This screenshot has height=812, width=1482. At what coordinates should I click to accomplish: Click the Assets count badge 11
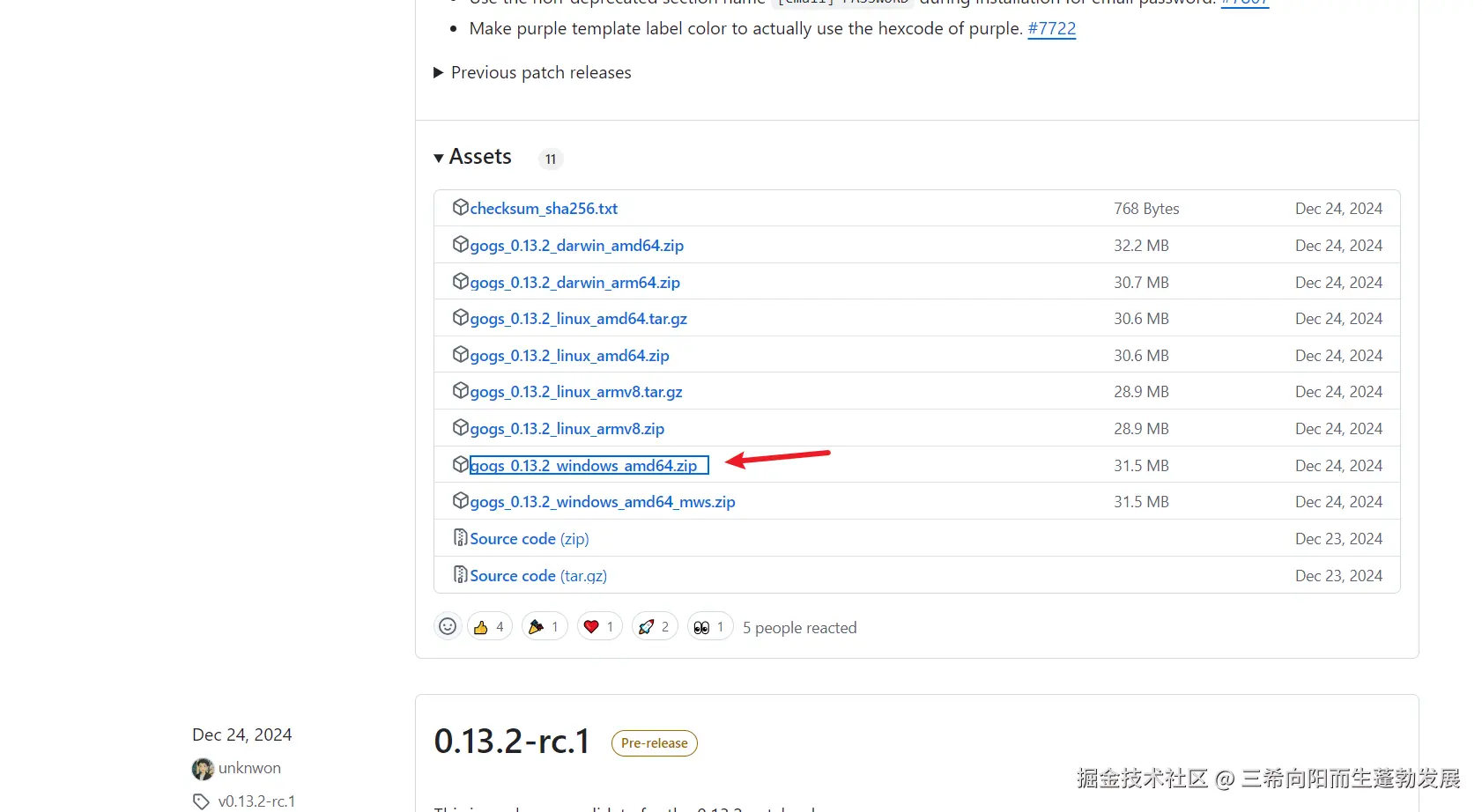coord(551,159)
